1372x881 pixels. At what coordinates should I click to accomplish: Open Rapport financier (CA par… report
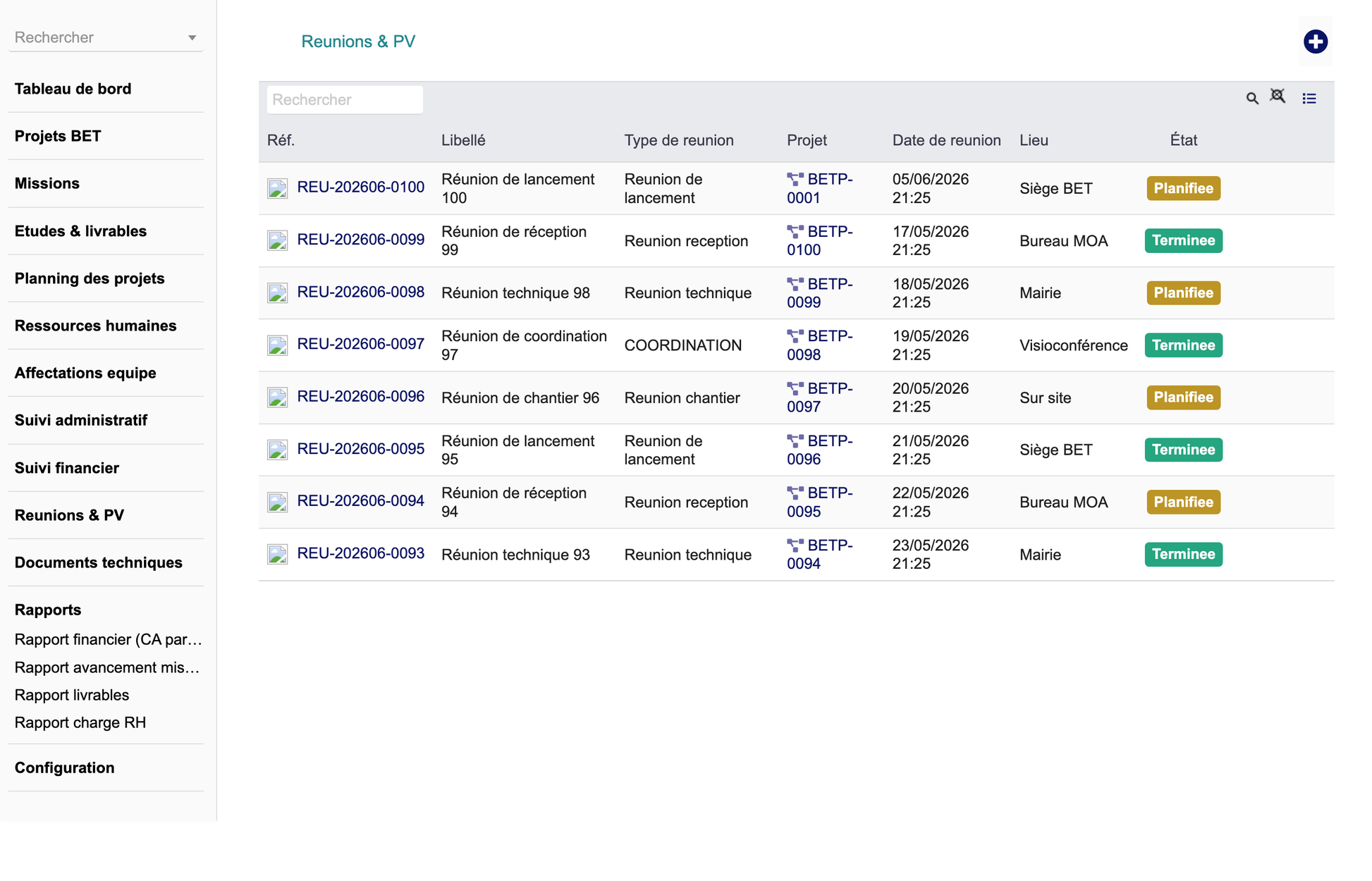point(109,639)
